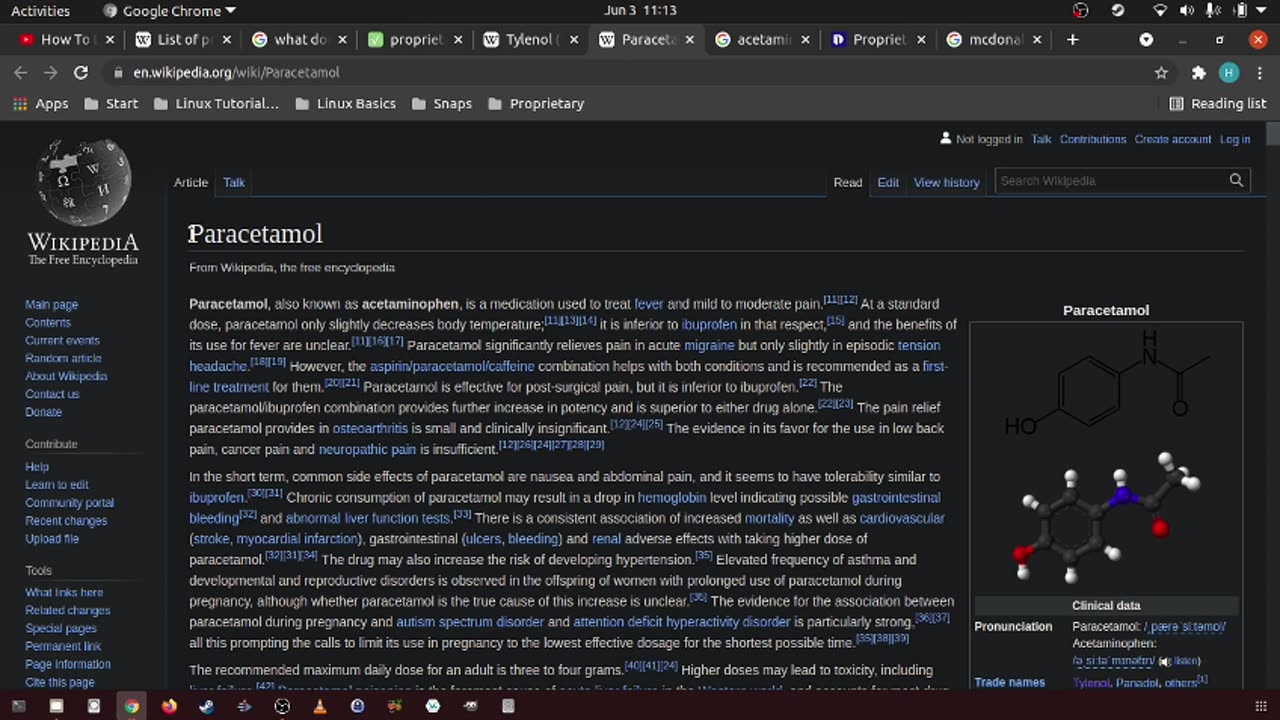Image resolution: width=1280 pixels, height=720 pixels.
Task: Open the Reading list panel
Action: (1217, 103)
